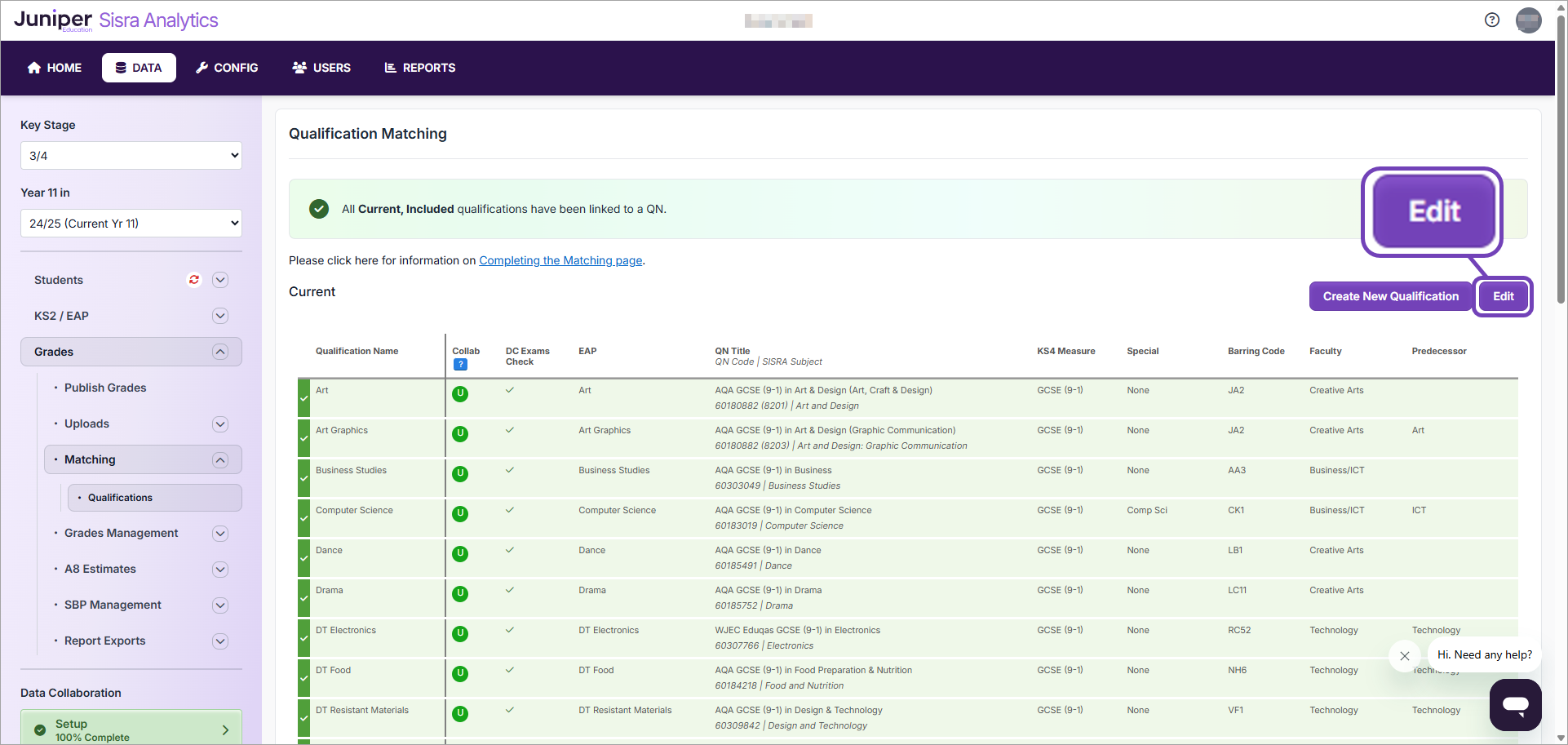
Task: Open the user profile avatar menu
Action: [x=1529, y=20]
